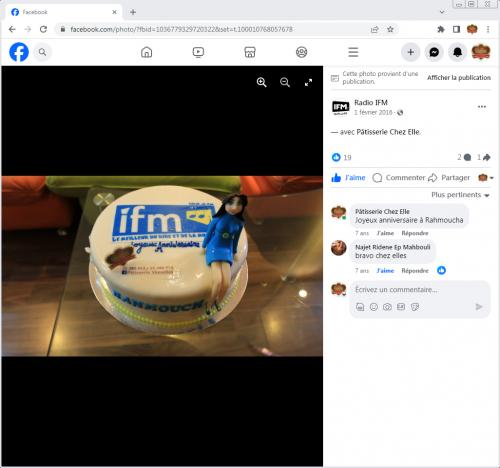Click the Commenter button
This screenshot has width=500, height=468.
pyautogui.click(x=399, y=178)
